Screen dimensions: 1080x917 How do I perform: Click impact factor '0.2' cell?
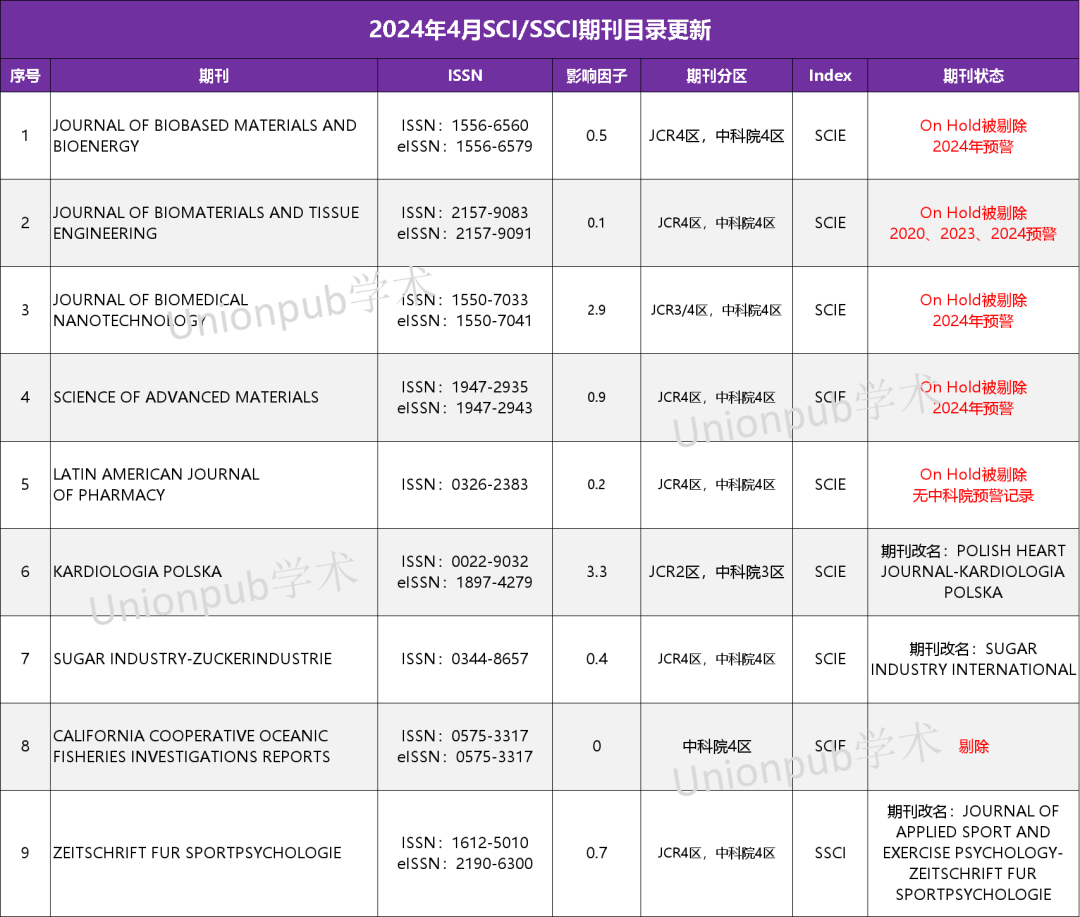(596, 484)
